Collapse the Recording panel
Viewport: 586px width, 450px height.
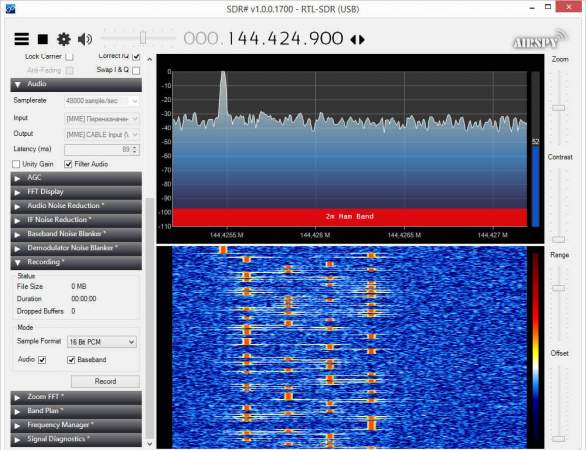tap(76, 262)
